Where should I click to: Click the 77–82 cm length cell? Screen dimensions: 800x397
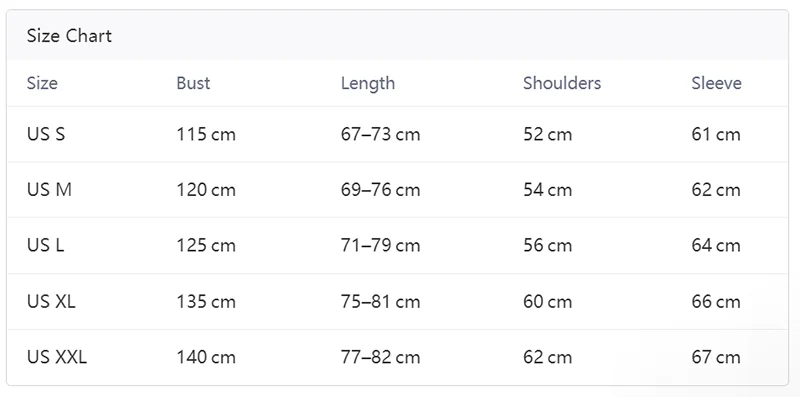381,357
